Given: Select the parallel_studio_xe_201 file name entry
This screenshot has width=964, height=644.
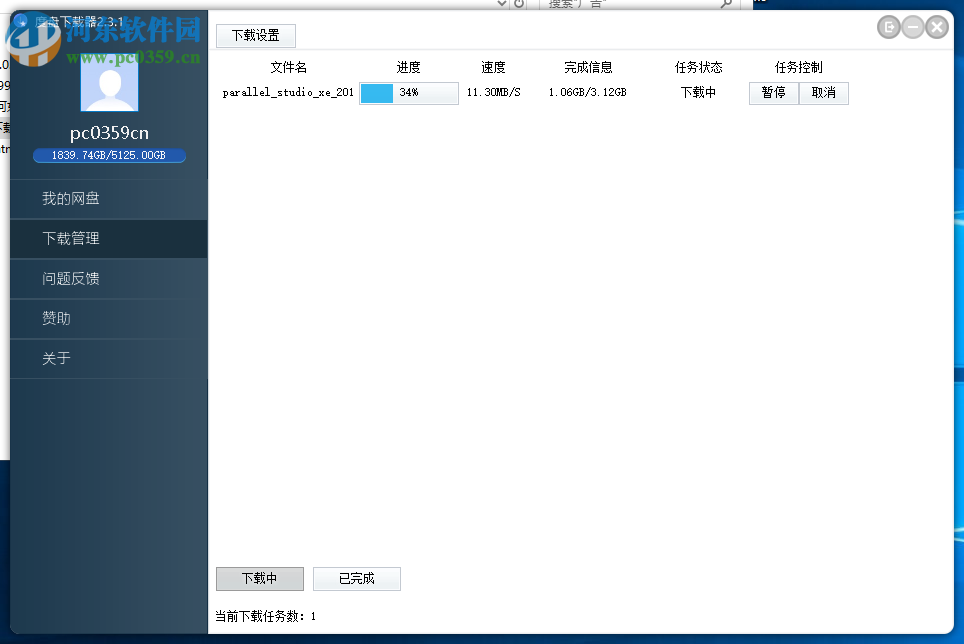Looking at the screenshot, I should (x=288, y=93).
